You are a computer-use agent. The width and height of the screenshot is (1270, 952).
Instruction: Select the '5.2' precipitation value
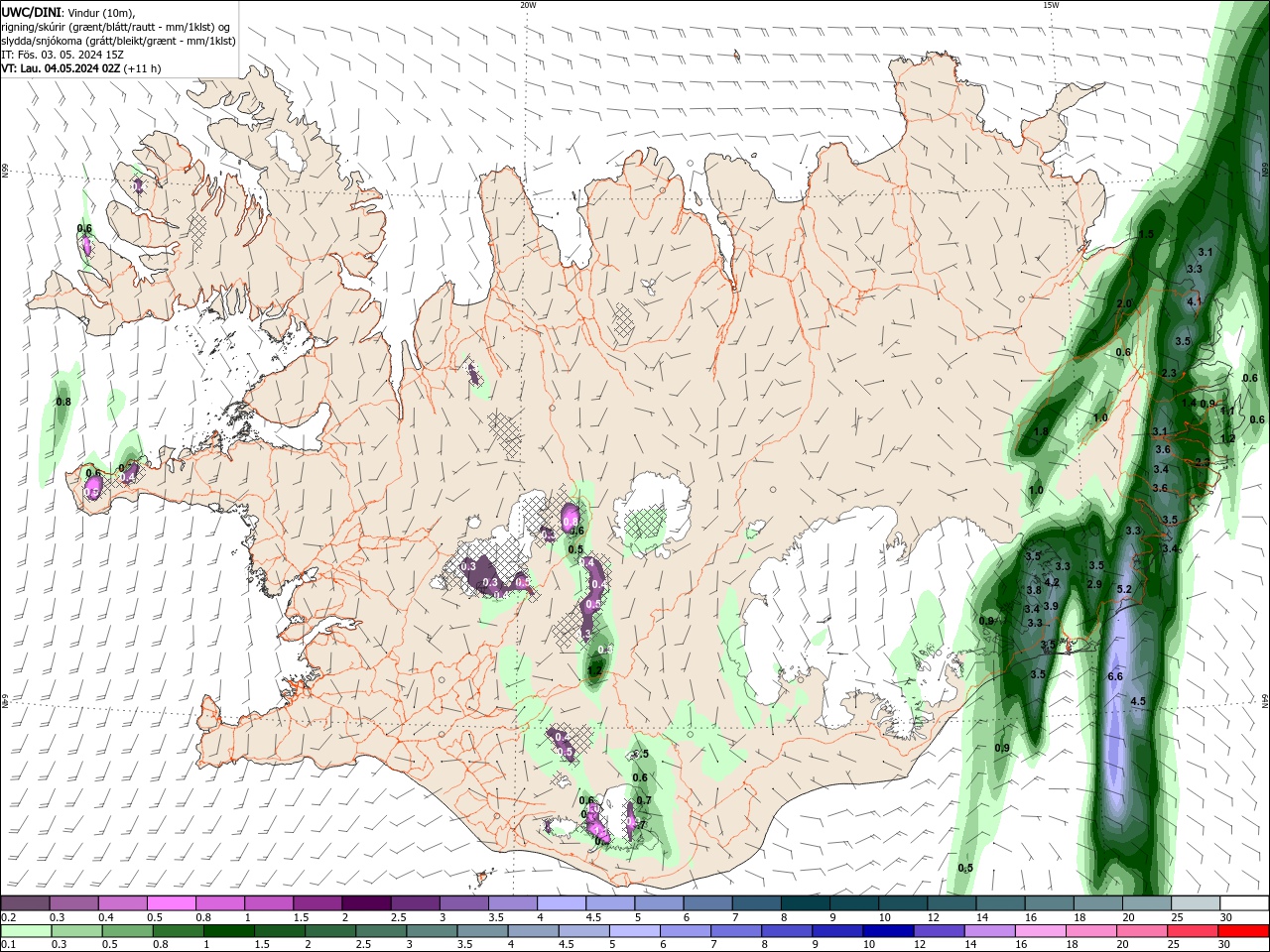point(1124,589)
